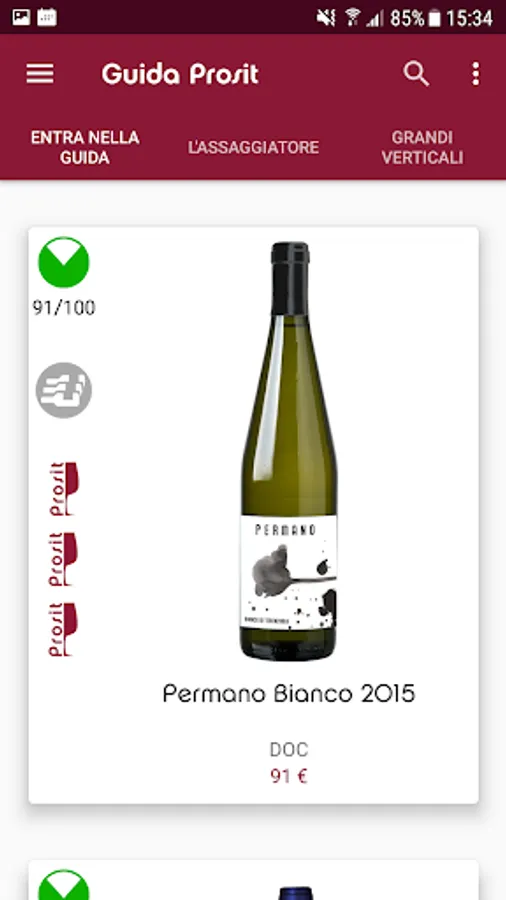Open the gallery notification in status bar

click(x=21, y=18)
